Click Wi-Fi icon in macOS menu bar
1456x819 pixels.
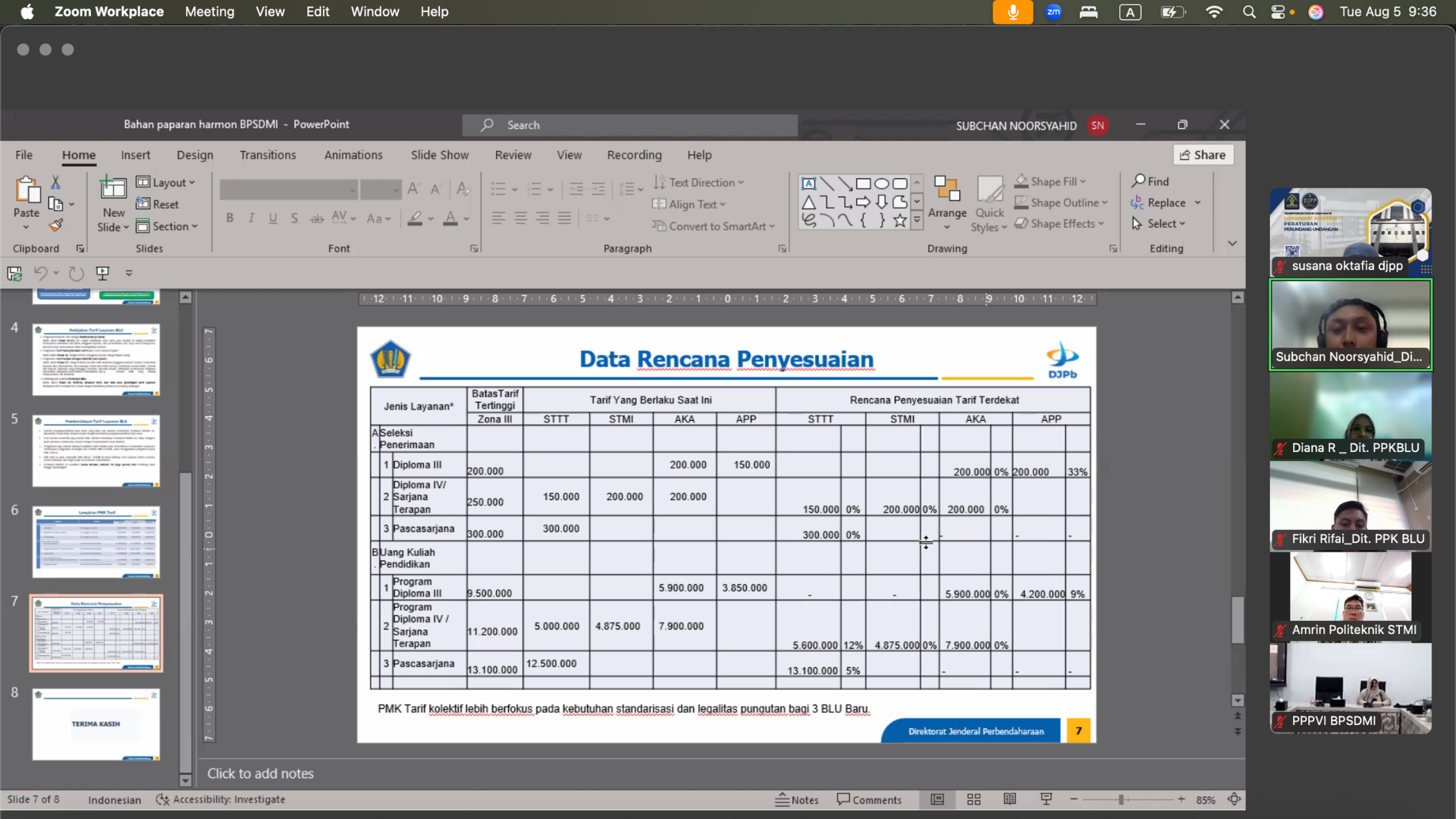tap(1214, 11)
